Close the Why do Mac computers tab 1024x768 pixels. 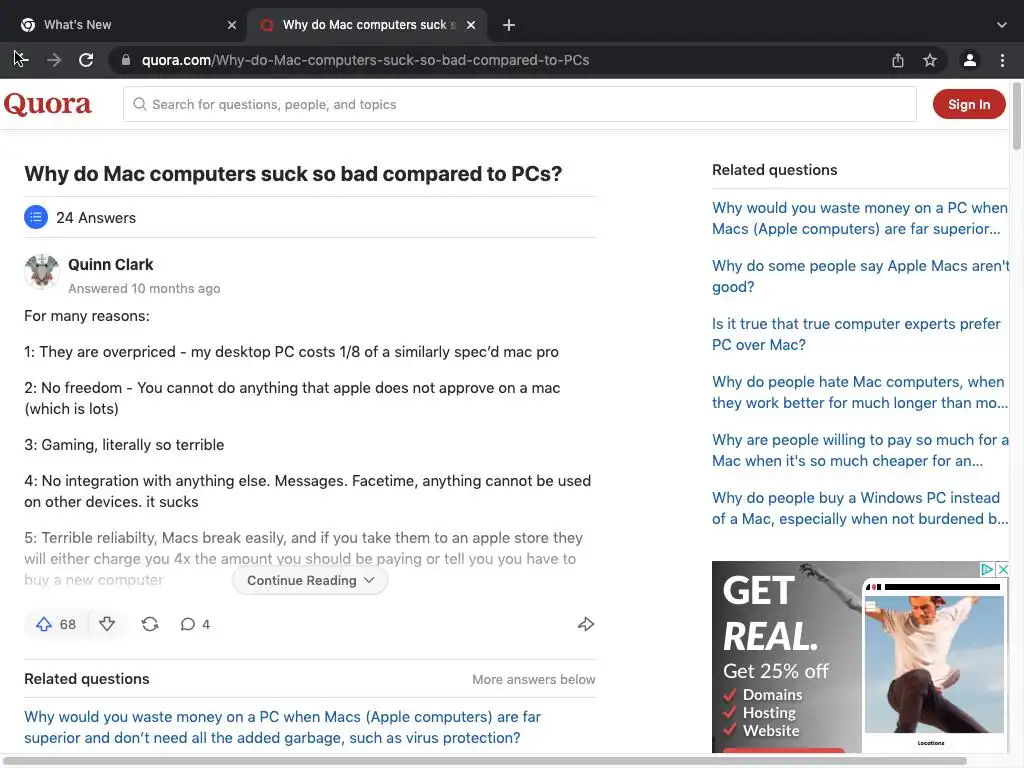471,25
